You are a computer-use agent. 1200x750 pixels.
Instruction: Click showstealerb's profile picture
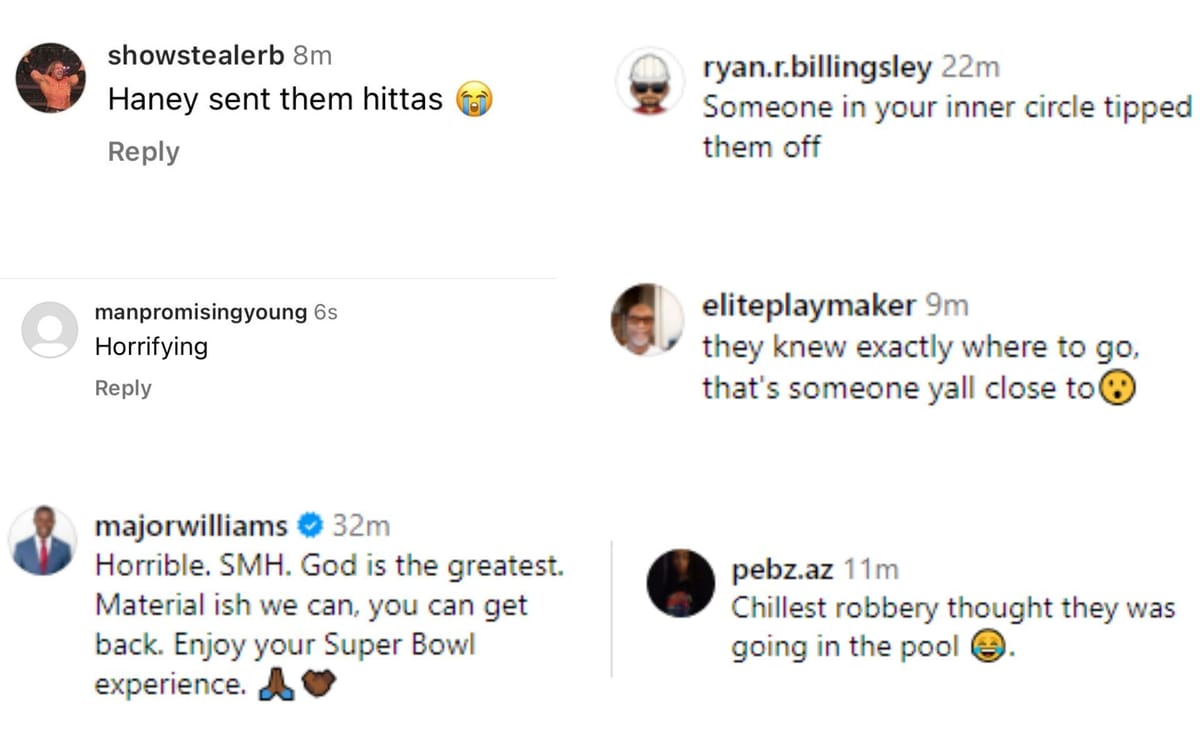pyautogui.click(x=50, y=78)
